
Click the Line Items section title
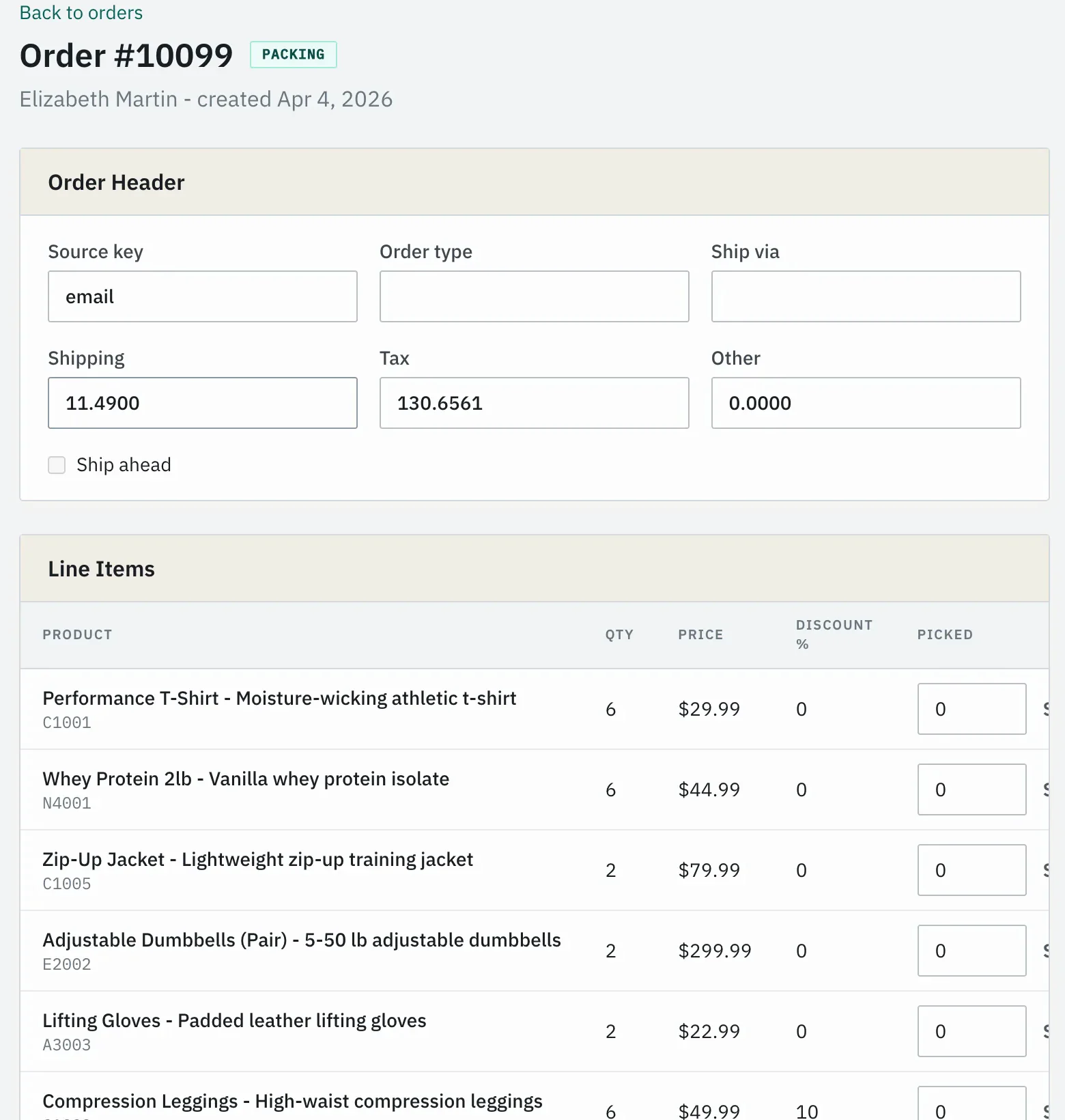pyautogui.click(x=102, y=569)
